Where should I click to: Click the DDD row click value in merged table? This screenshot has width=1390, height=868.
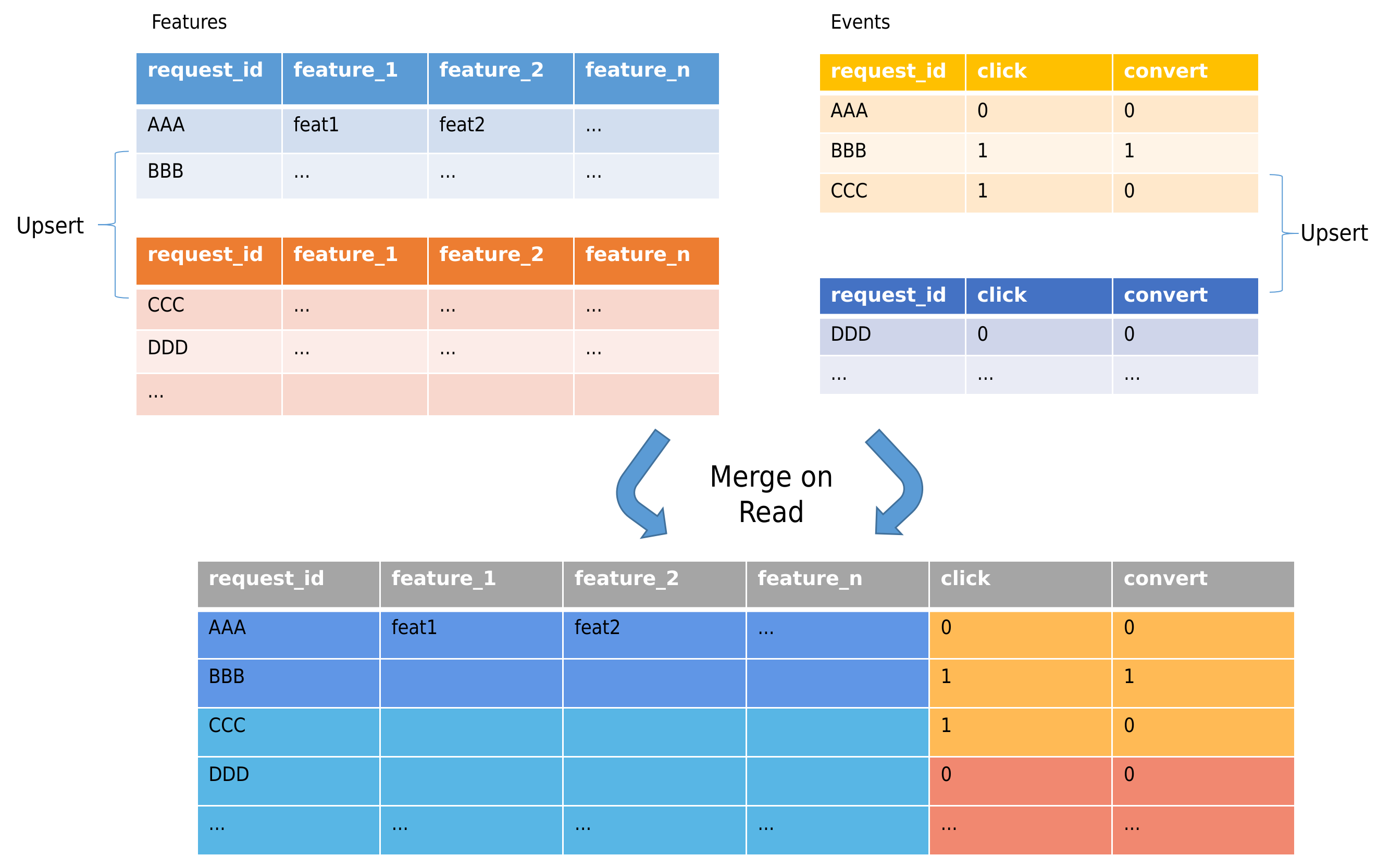[x=1021, y=781]
